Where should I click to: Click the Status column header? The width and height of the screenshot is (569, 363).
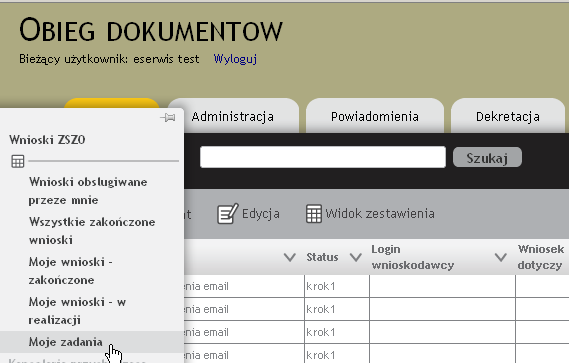click(322, 257)
